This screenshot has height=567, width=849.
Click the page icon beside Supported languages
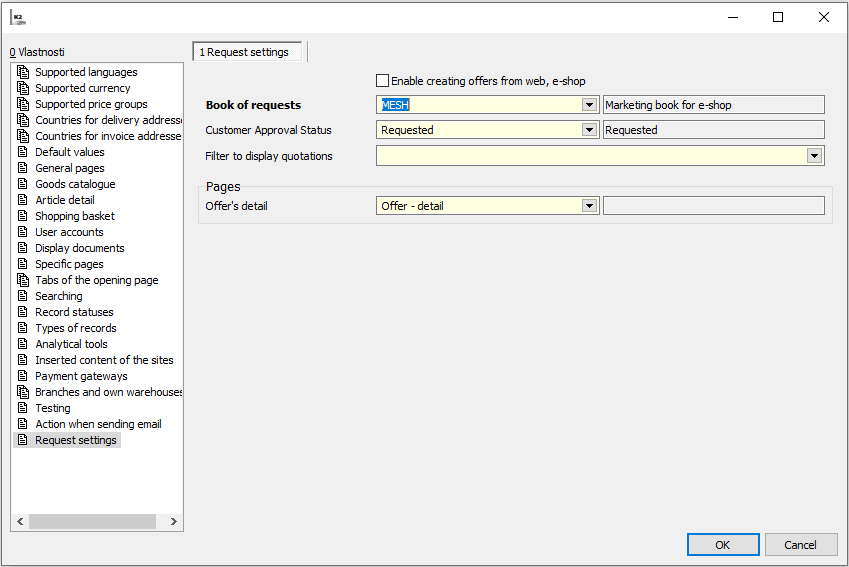pyautogui.click(x=23, y=72)
